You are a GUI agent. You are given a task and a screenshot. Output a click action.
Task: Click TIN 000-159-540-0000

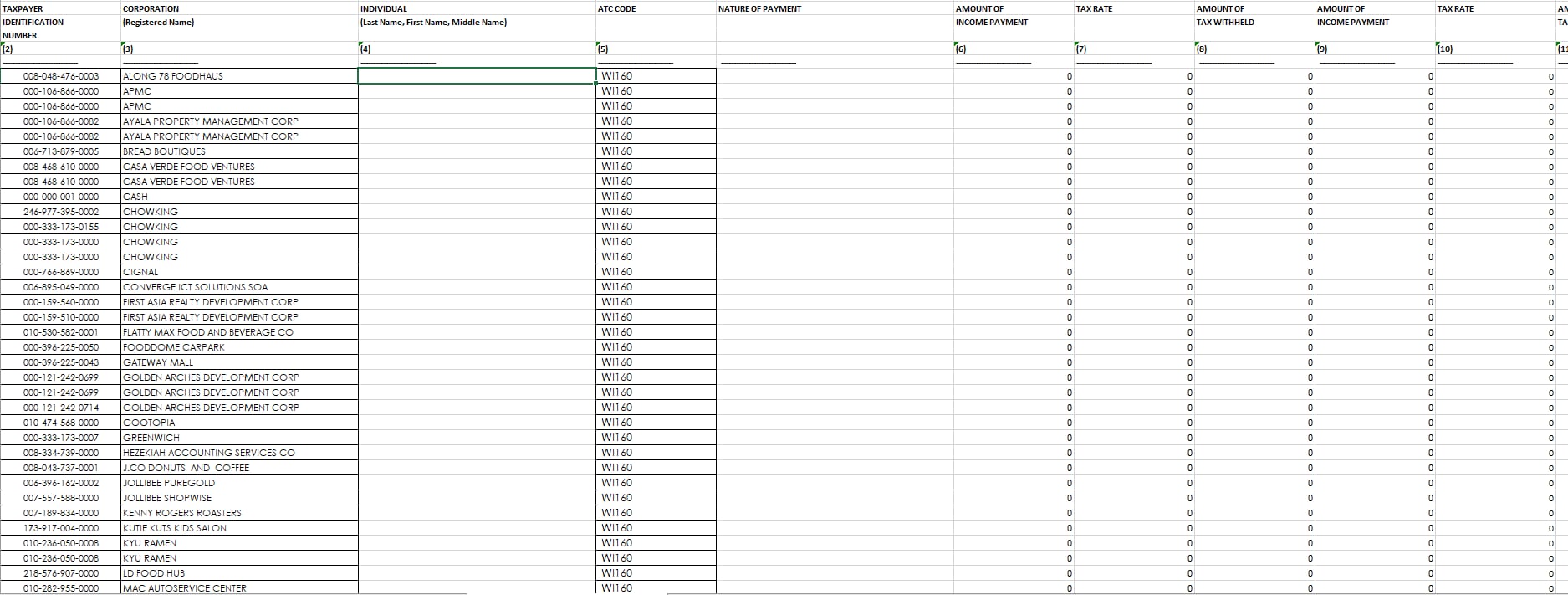(61, 302)
